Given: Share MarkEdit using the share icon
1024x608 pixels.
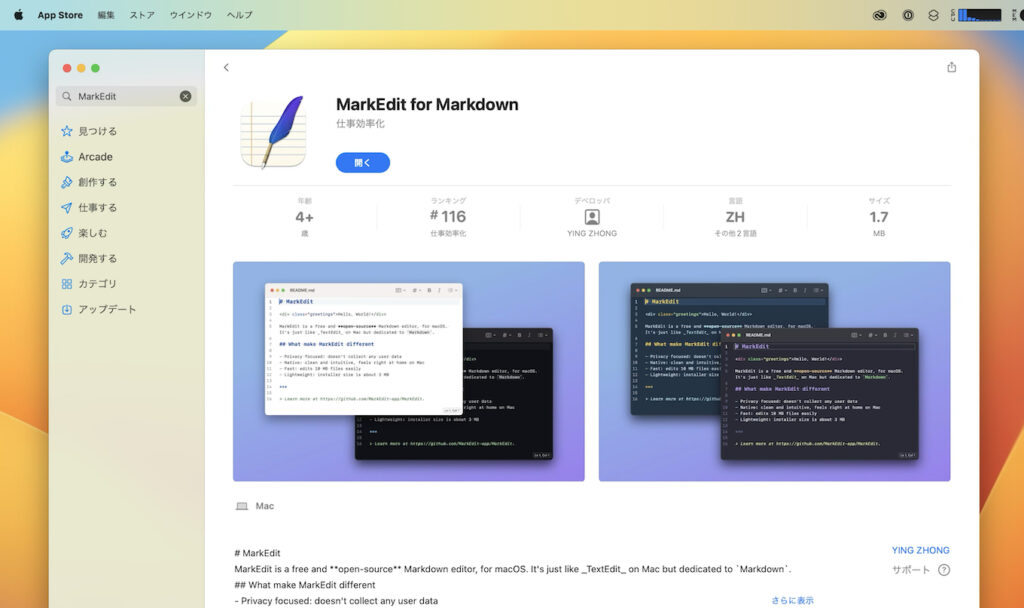Looking at the screenshot, I should pos(951,67).
